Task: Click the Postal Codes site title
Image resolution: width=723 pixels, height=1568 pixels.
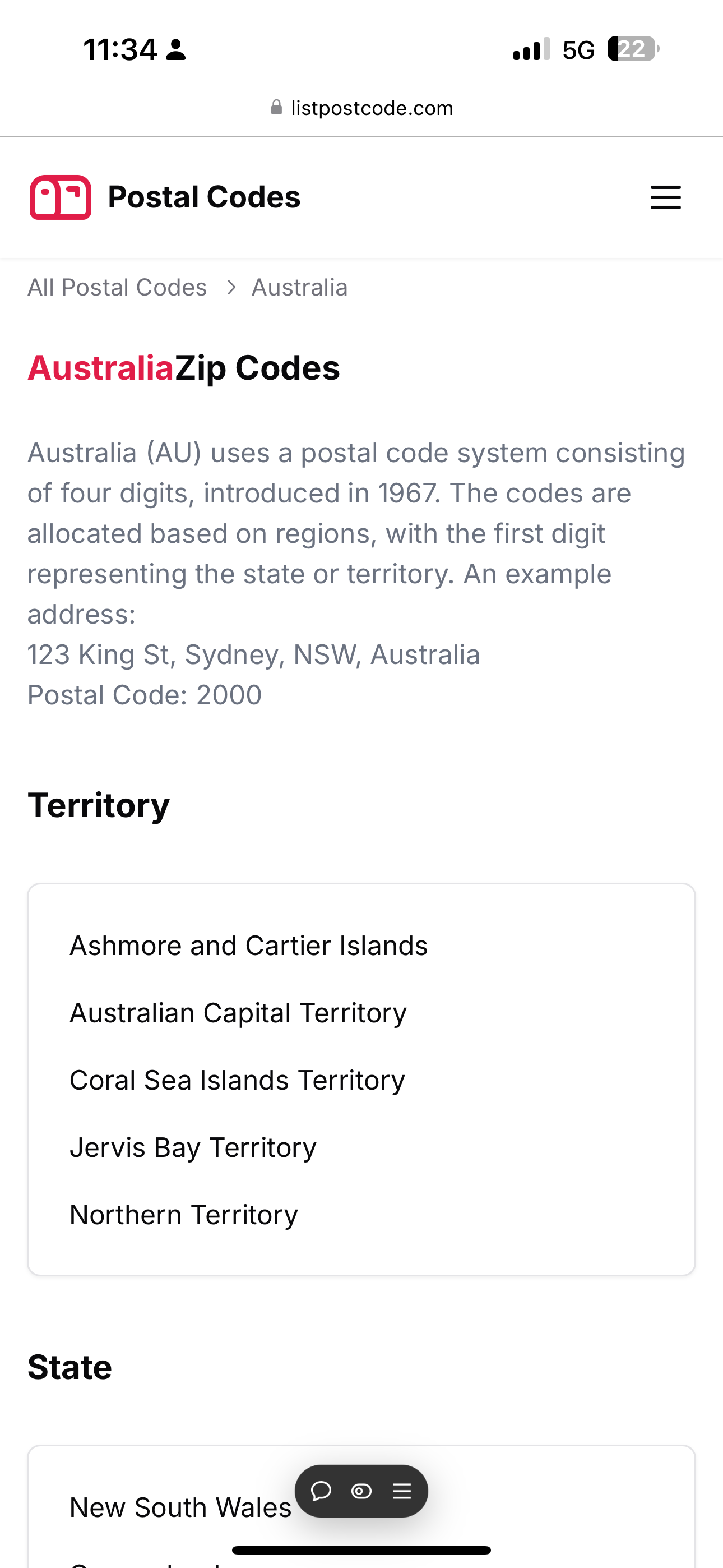Action: tap(204, 197)
